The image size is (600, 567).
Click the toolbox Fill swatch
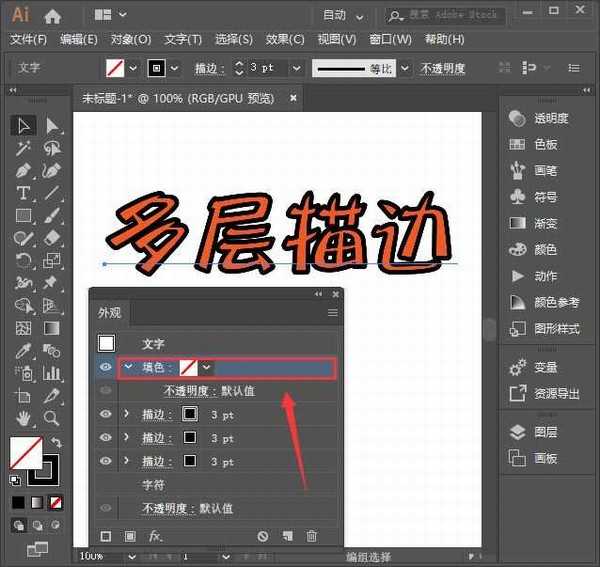[x=26, y=453]
